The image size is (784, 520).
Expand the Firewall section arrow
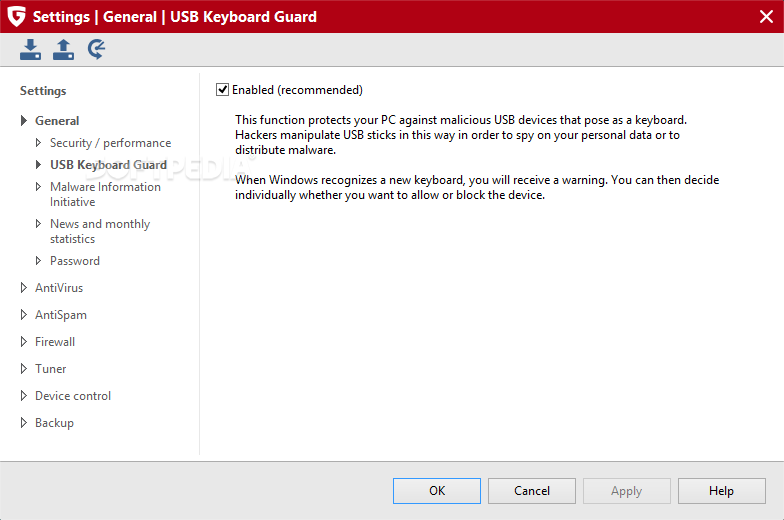click(x=24, y=342)
